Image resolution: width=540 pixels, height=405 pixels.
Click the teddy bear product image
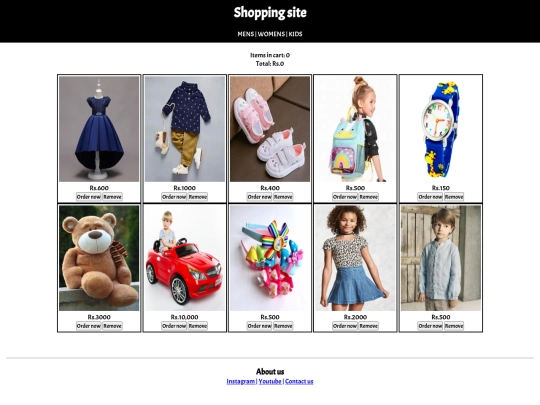tap(99, 258)
